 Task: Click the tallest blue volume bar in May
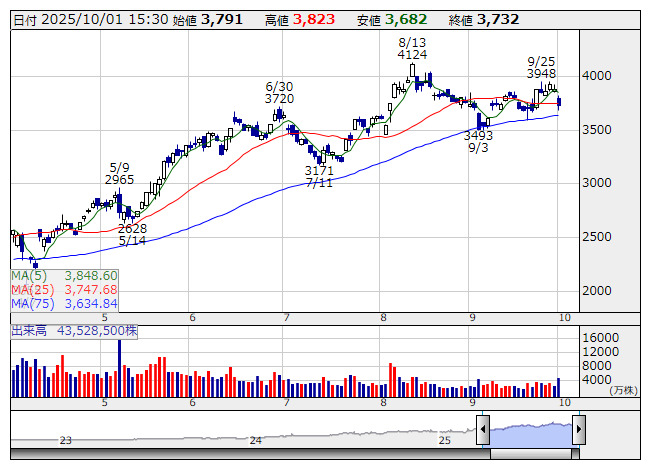coord(120,368)
